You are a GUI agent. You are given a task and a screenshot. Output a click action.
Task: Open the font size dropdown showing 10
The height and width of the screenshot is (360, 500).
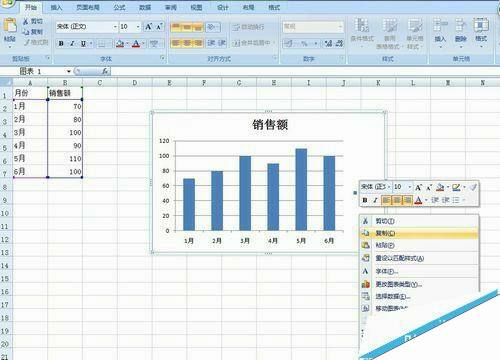point(138,27)
